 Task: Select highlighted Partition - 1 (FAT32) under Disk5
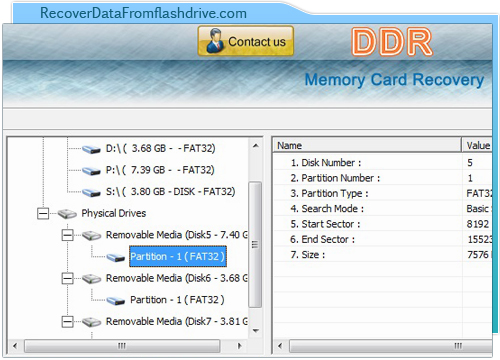coord(178,256)
